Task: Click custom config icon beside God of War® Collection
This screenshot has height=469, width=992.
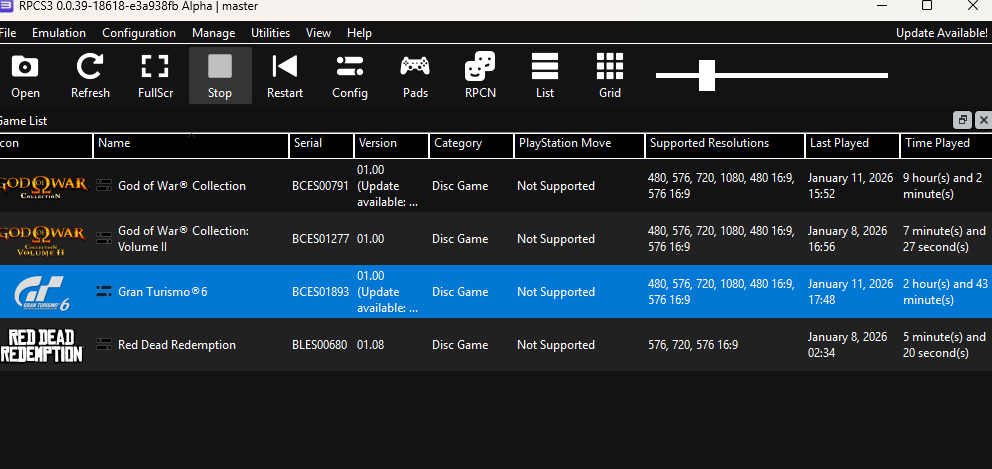Action: coord(104,185)
